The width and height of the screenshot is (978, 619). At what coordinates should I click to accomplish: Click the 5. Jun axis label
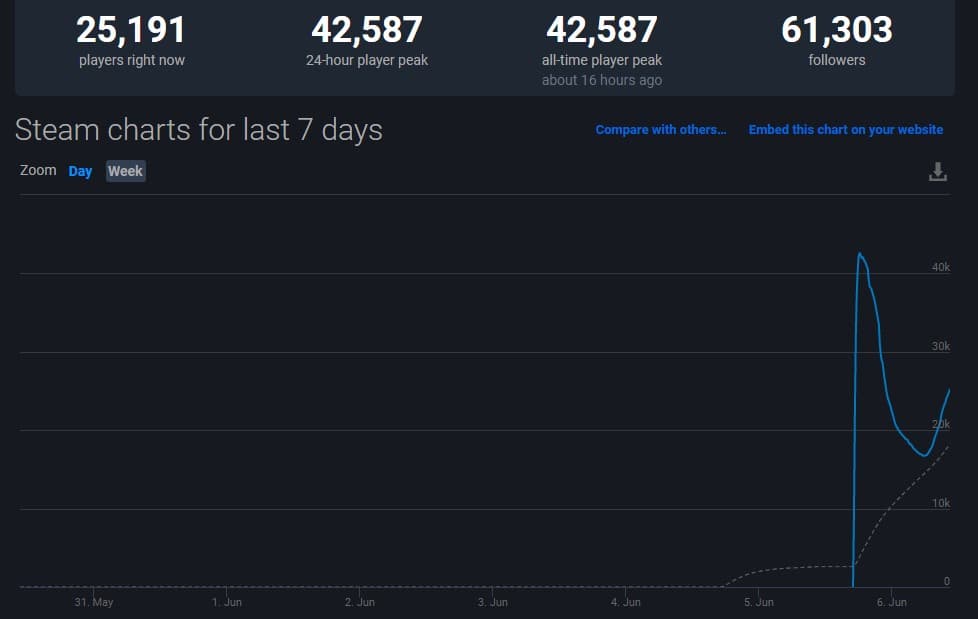[758, 602]
